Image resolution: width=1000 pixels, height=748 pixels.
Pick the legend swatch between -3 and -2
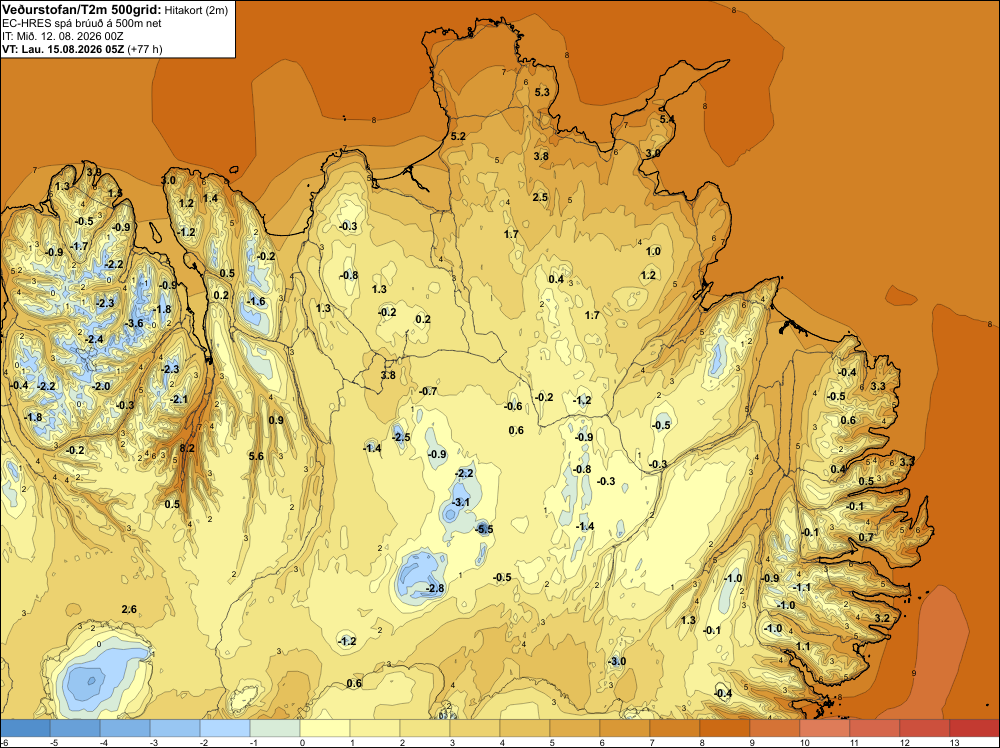point(175,728)
